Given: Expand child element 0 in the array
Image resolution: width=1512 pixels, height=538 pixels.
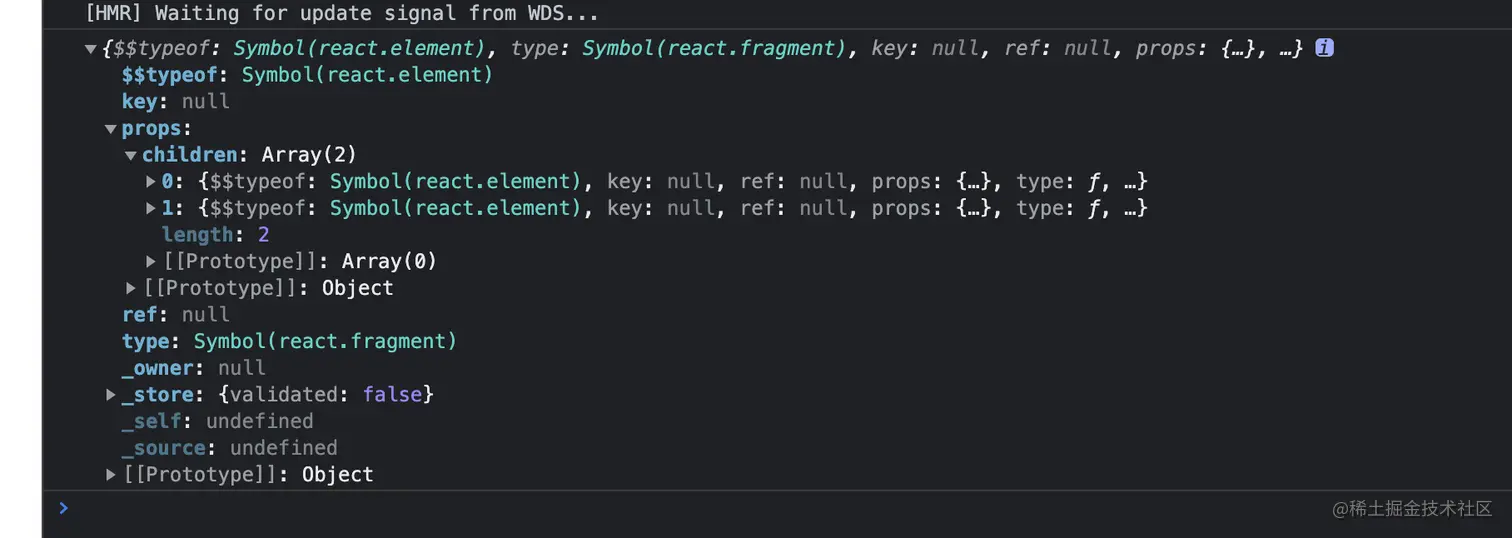Looking at the screenshot, I should point(151,182).
